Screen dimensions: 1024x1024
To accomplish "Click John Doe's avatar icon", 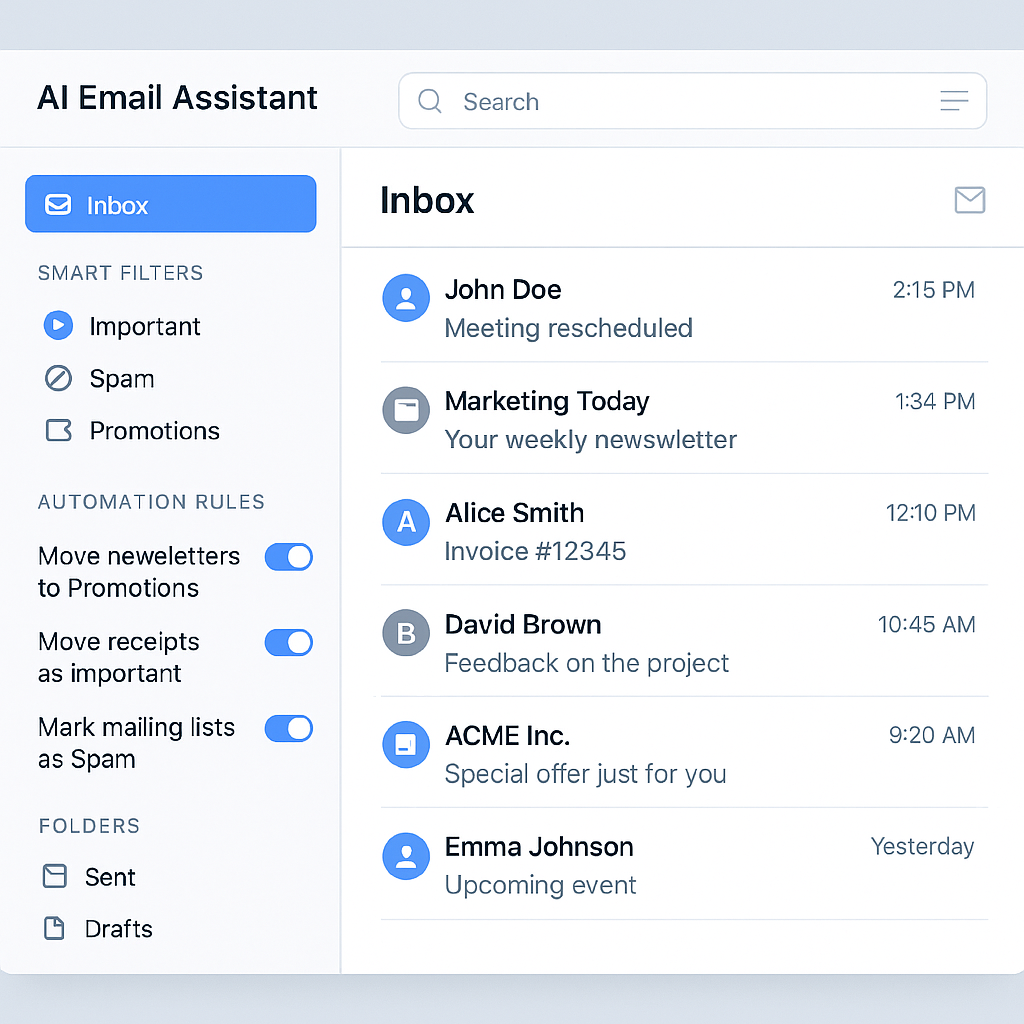I will [406, 298].
